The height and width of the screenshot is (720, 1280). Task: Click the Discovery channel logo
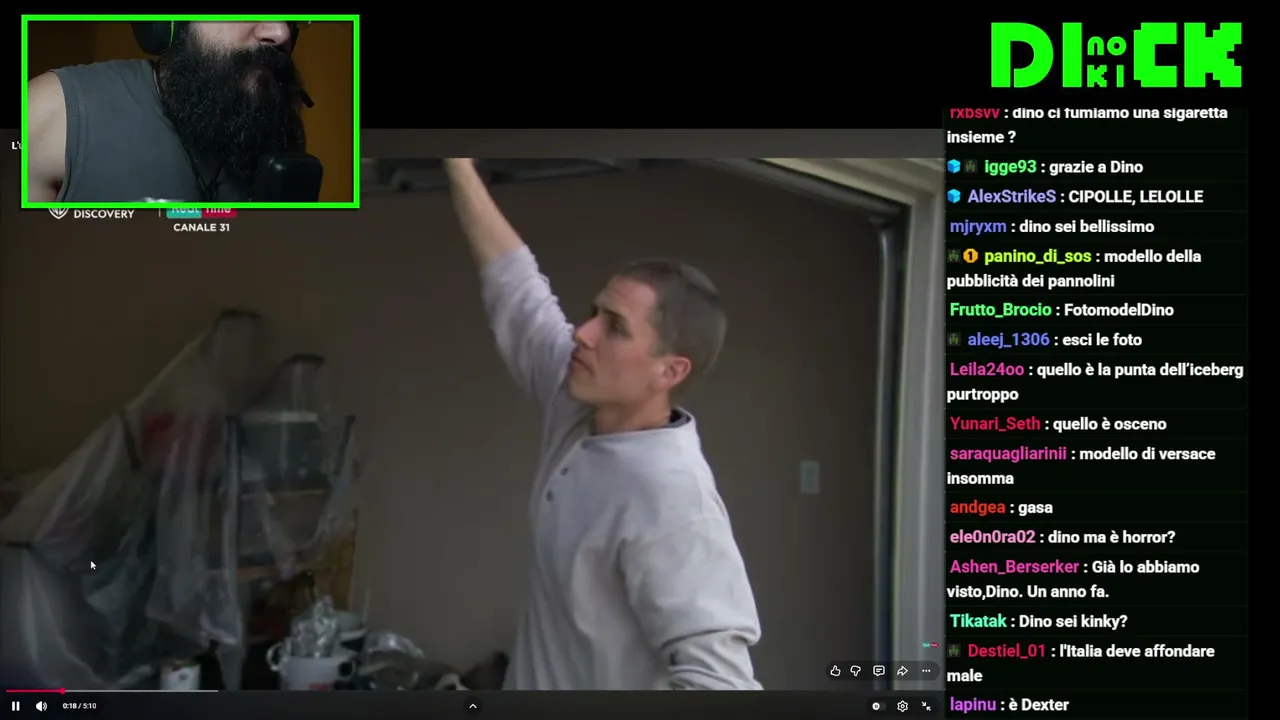tap(91, 213)
